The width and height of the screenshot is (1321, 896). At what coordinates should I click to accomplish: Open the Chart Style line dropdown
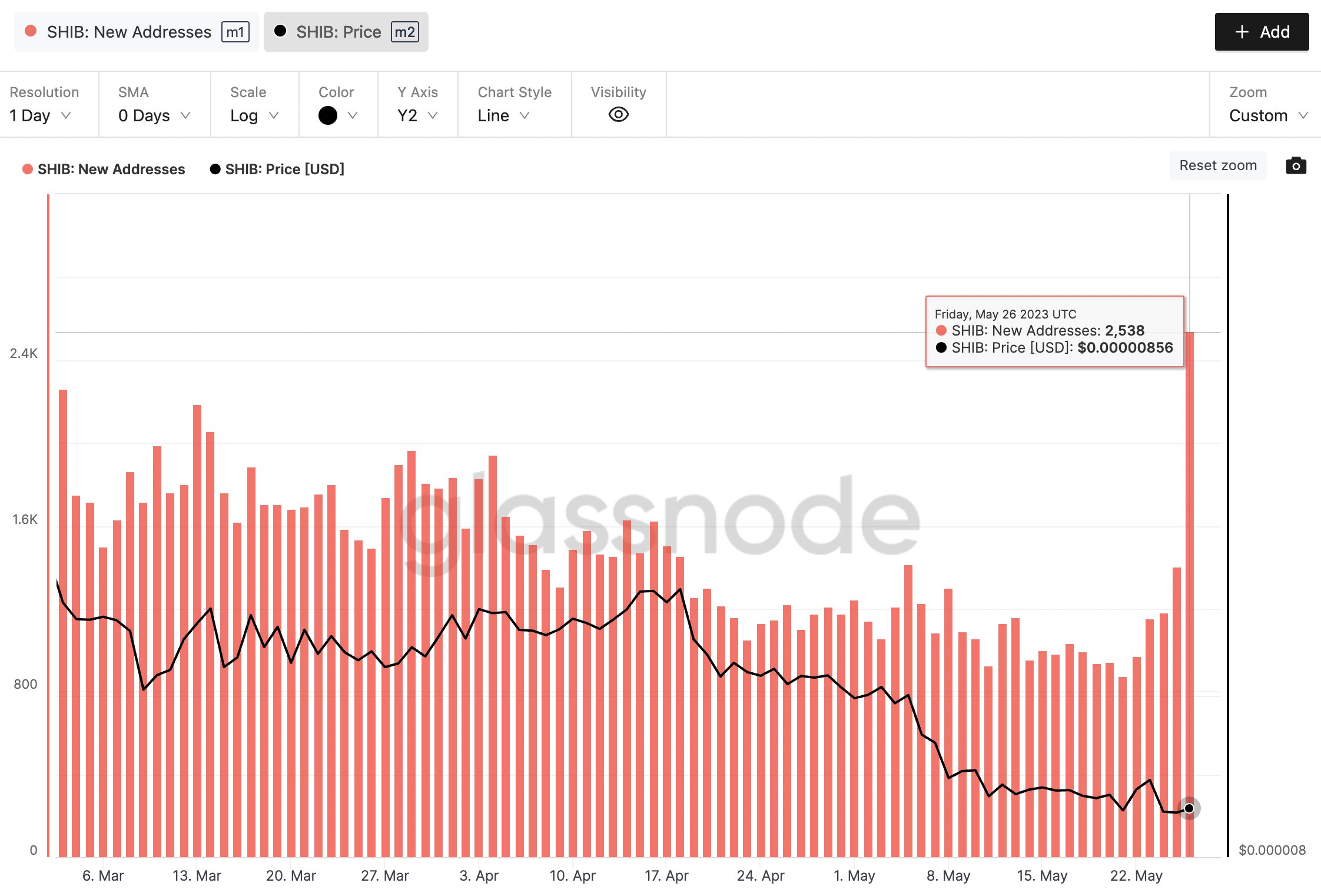click(x=504, y=114)
